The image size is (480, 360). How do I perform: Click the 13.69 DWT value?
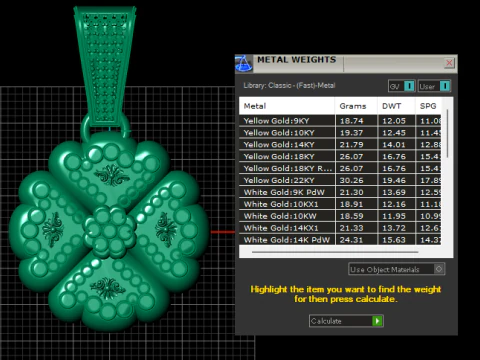coord(394,192)
